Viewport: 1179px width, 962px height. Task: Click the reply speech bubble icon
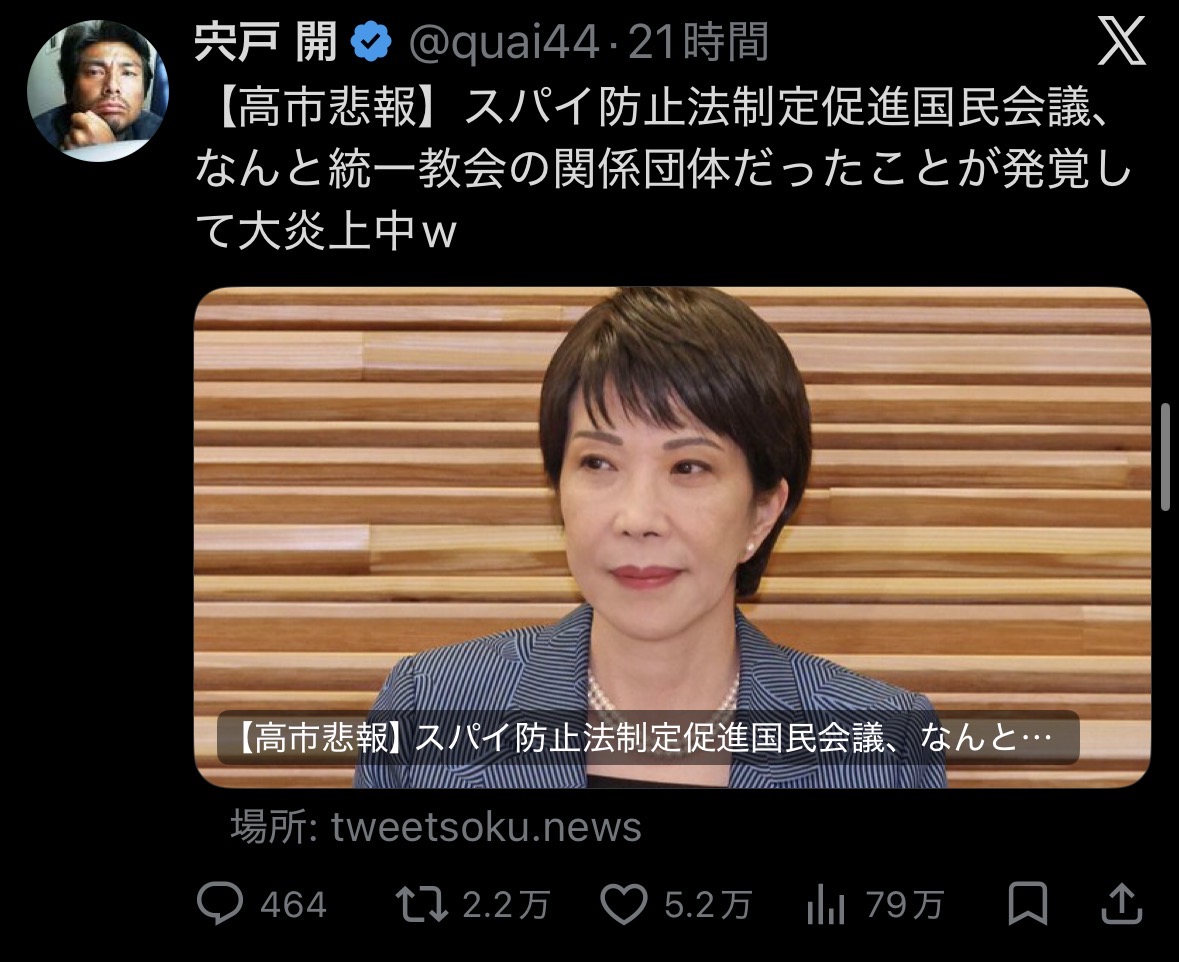pos(220,903)
